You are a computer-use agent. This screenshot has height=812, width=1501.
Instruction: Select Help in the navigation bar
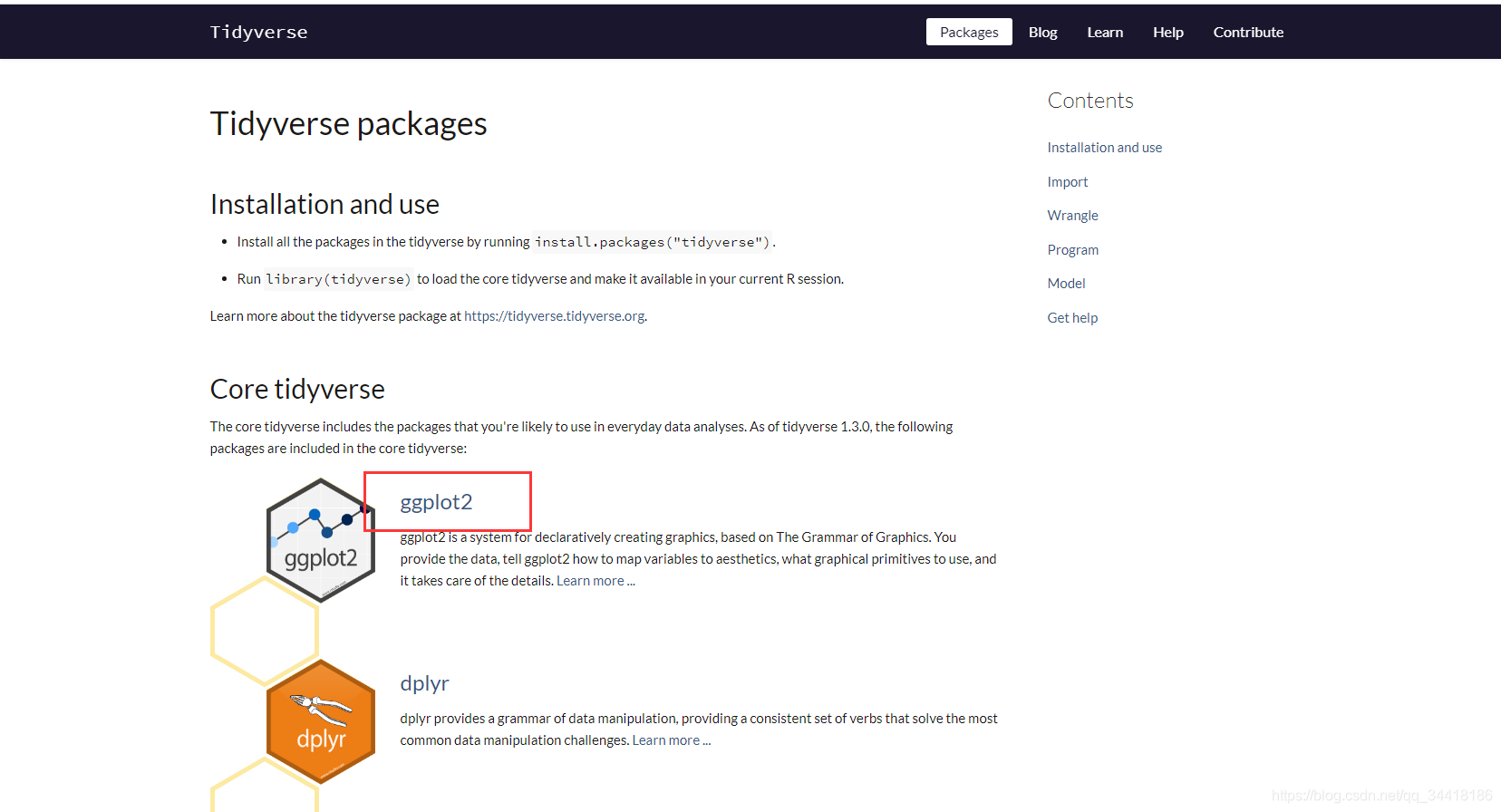(x=1168, y=32)
